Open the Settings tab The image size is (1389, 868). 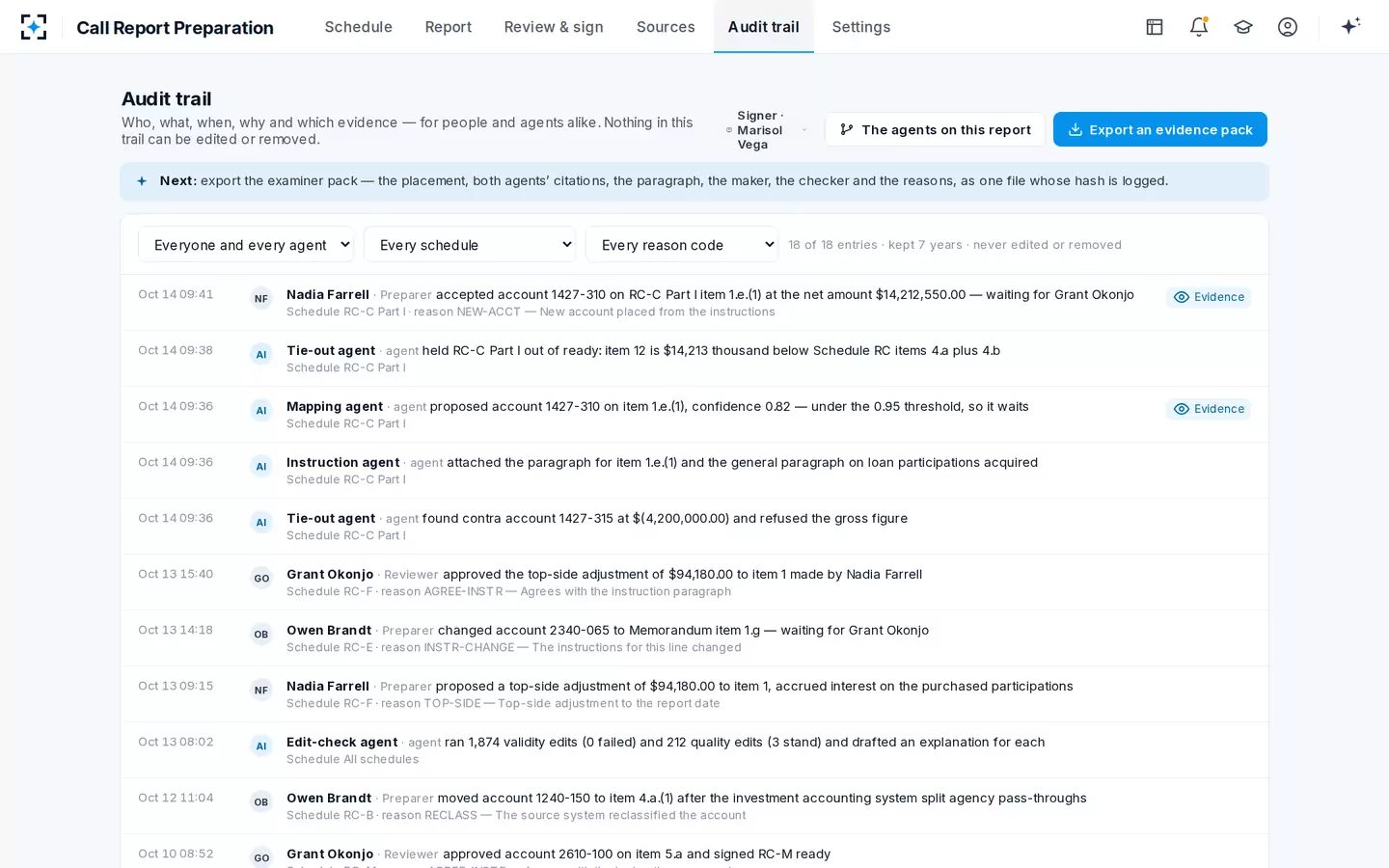(861, 27)
